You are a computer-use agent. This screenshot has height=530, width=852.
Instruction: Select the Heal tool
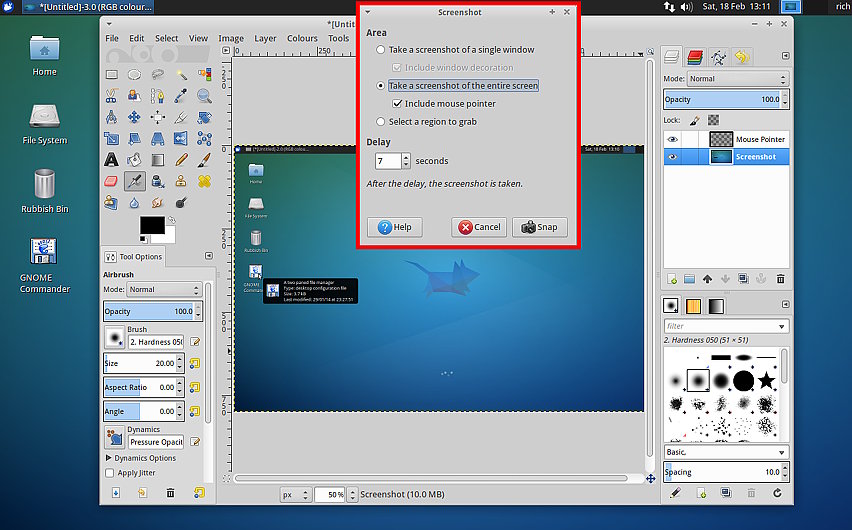[204, 181]
